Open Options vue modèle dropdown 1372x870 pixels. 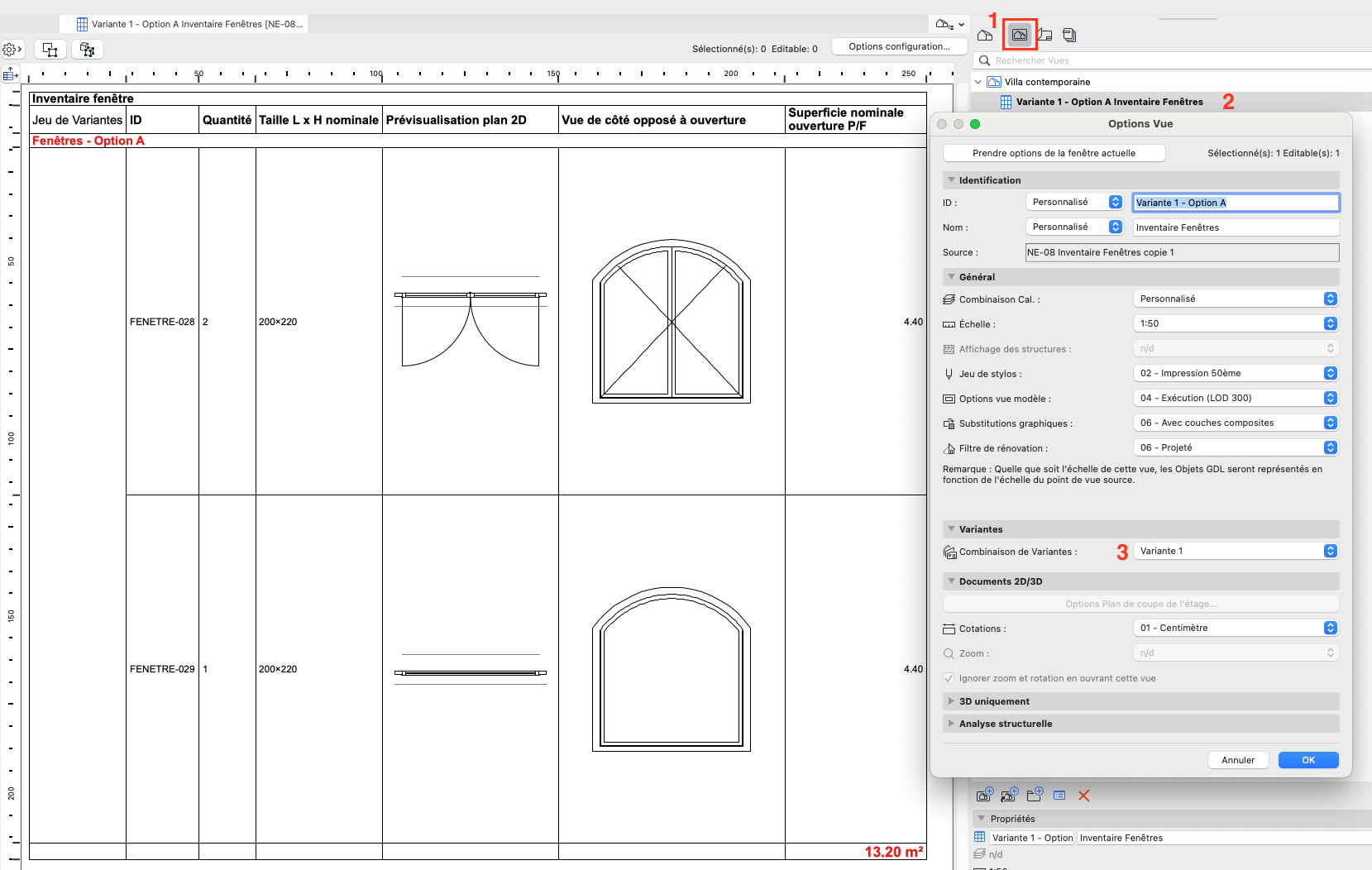(1236, 398)
